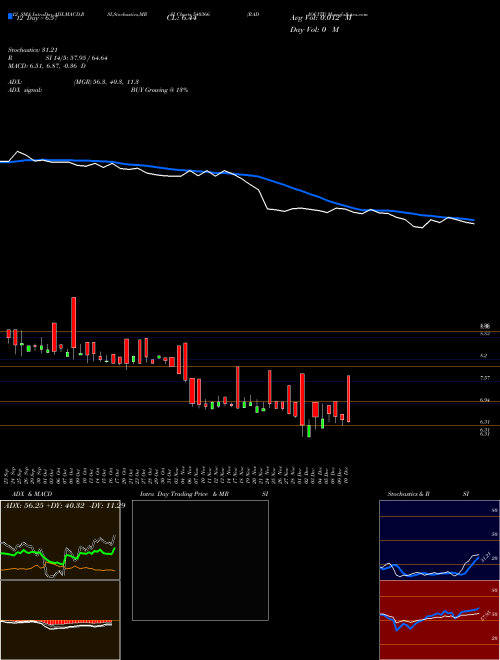This screenshot has width=500, height=660.
Task: Click the 6.94 price axis label
Action: [484, 400]
